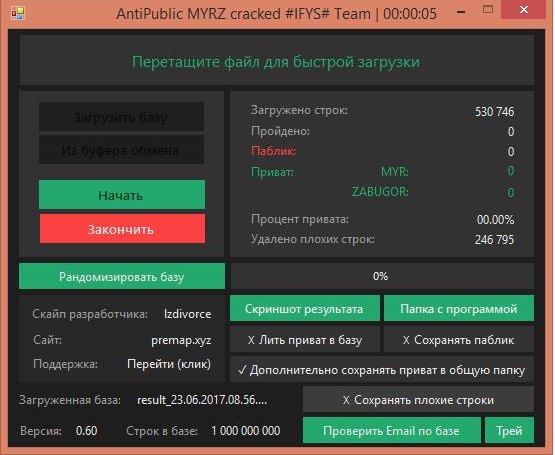Screen dimensions: 555x455
Task: Toggle the Сохранять паблик option
Action: coord(459,340)
